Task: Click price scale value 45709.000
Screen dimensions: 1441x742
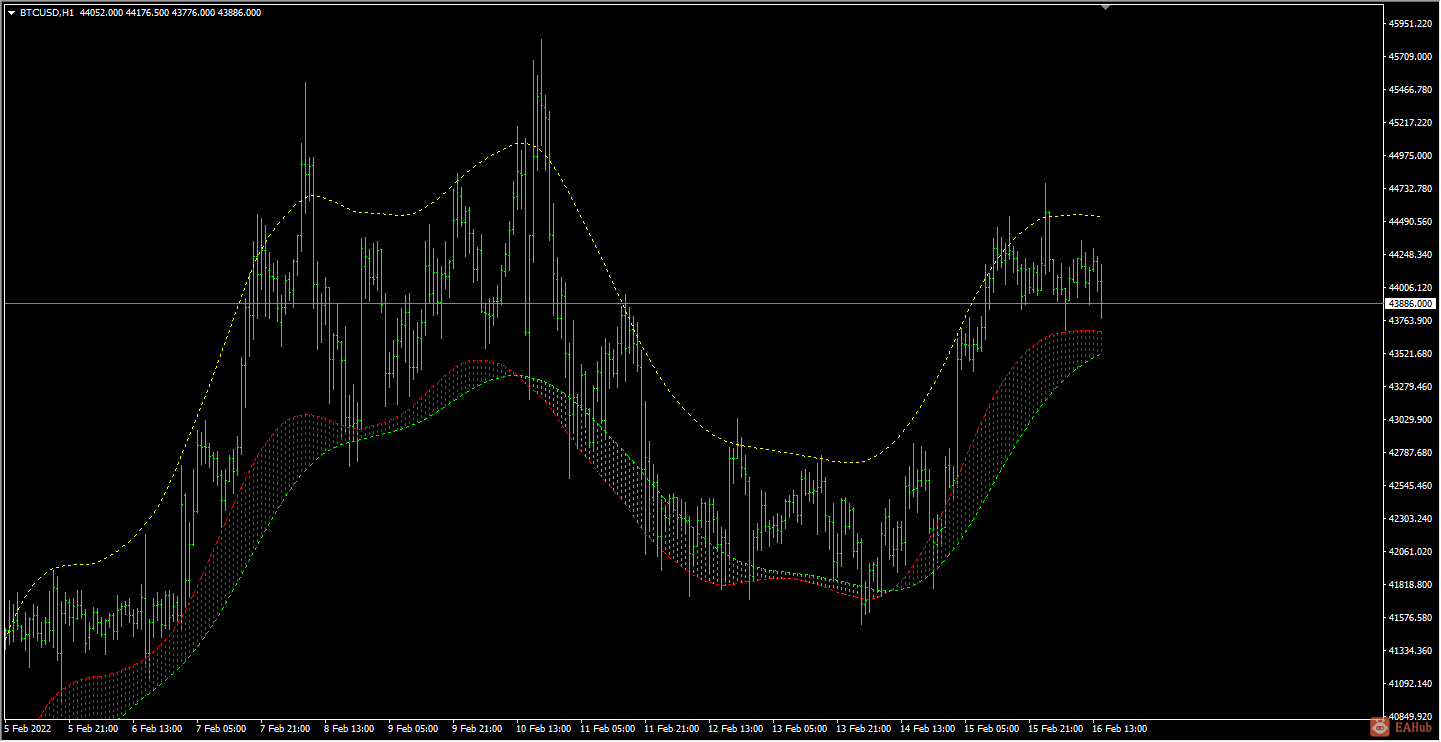Action: [1410, 56]
